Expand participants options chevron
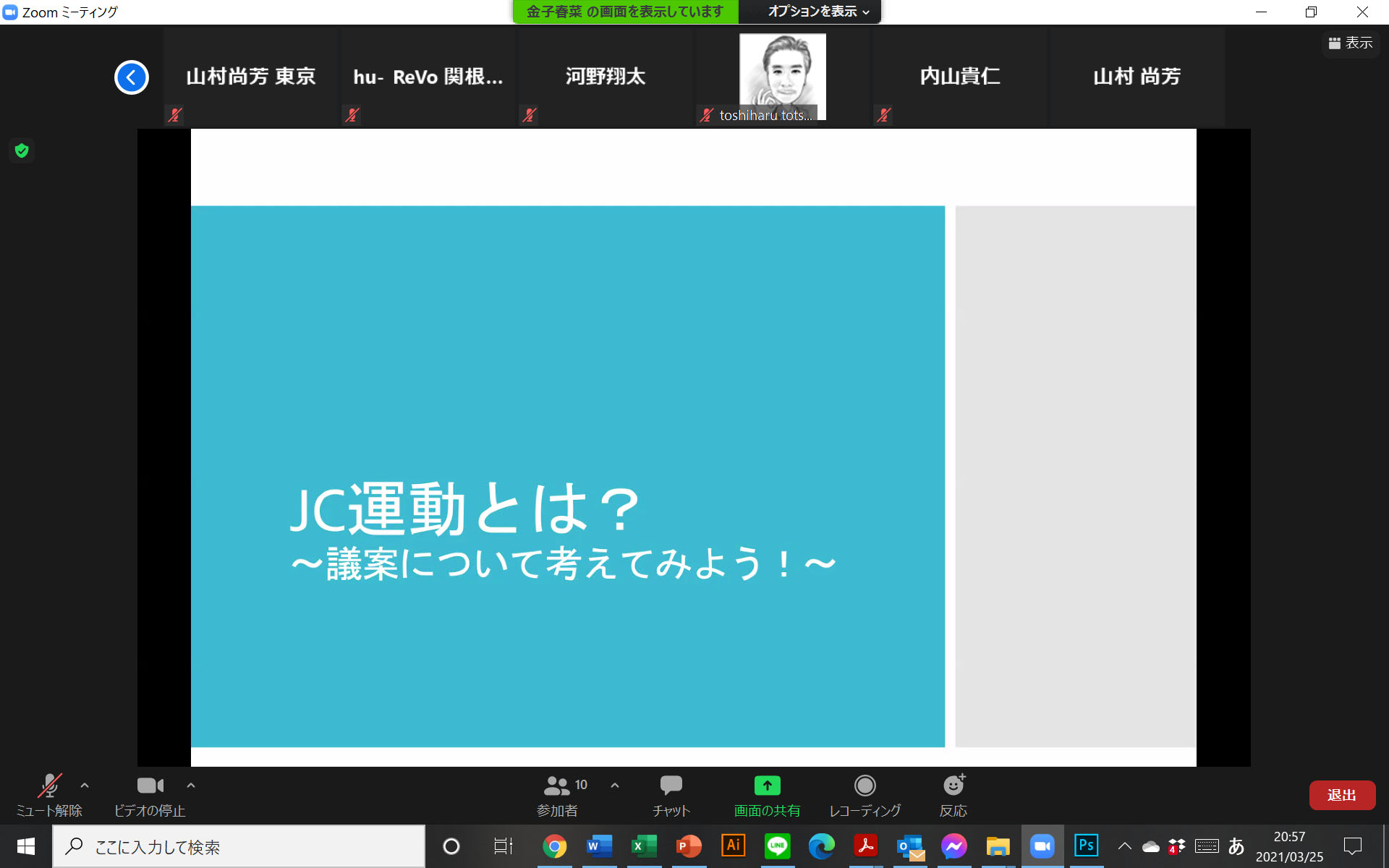 (x=615, y=785)
